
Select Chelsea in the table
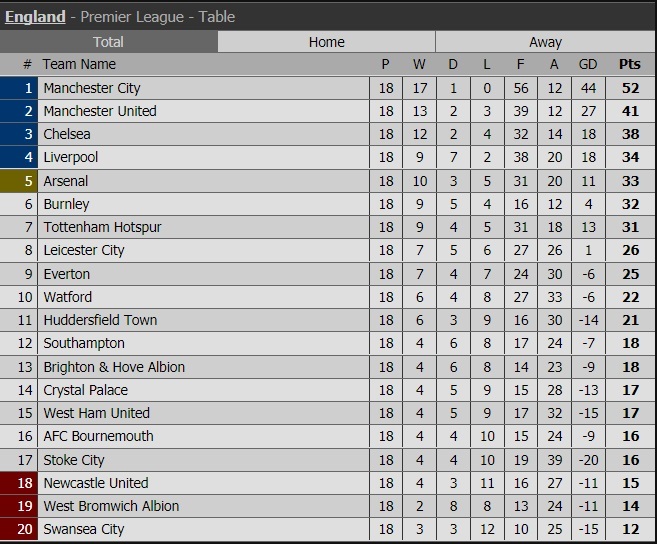click(x=67, y=134)
